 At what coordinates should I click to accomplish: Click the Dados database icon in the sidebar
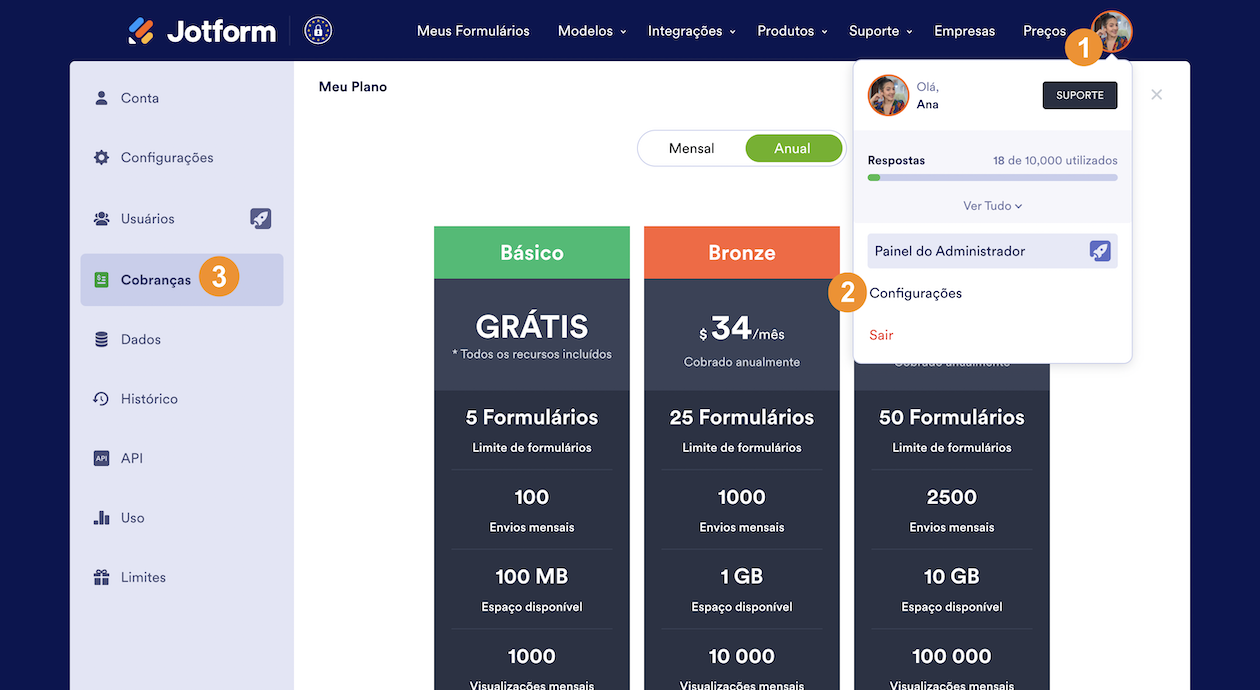pyautogui.click(x=101, y=339)
